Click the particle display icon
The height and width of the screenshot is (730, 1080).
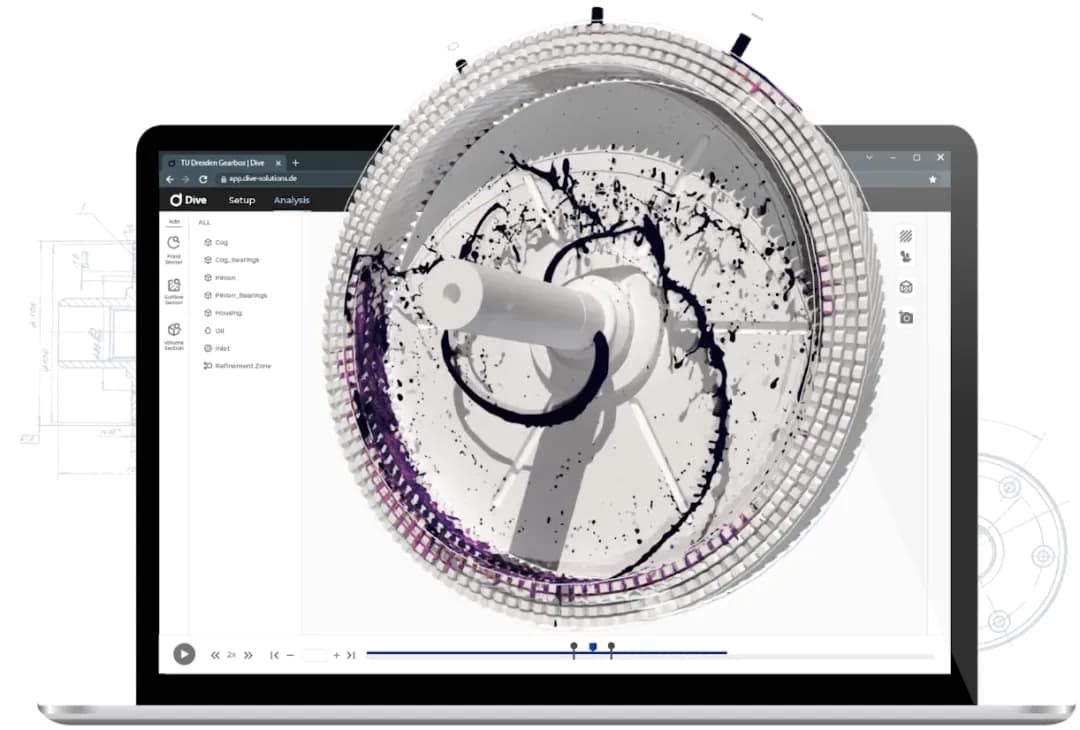(x=906, y=257)
